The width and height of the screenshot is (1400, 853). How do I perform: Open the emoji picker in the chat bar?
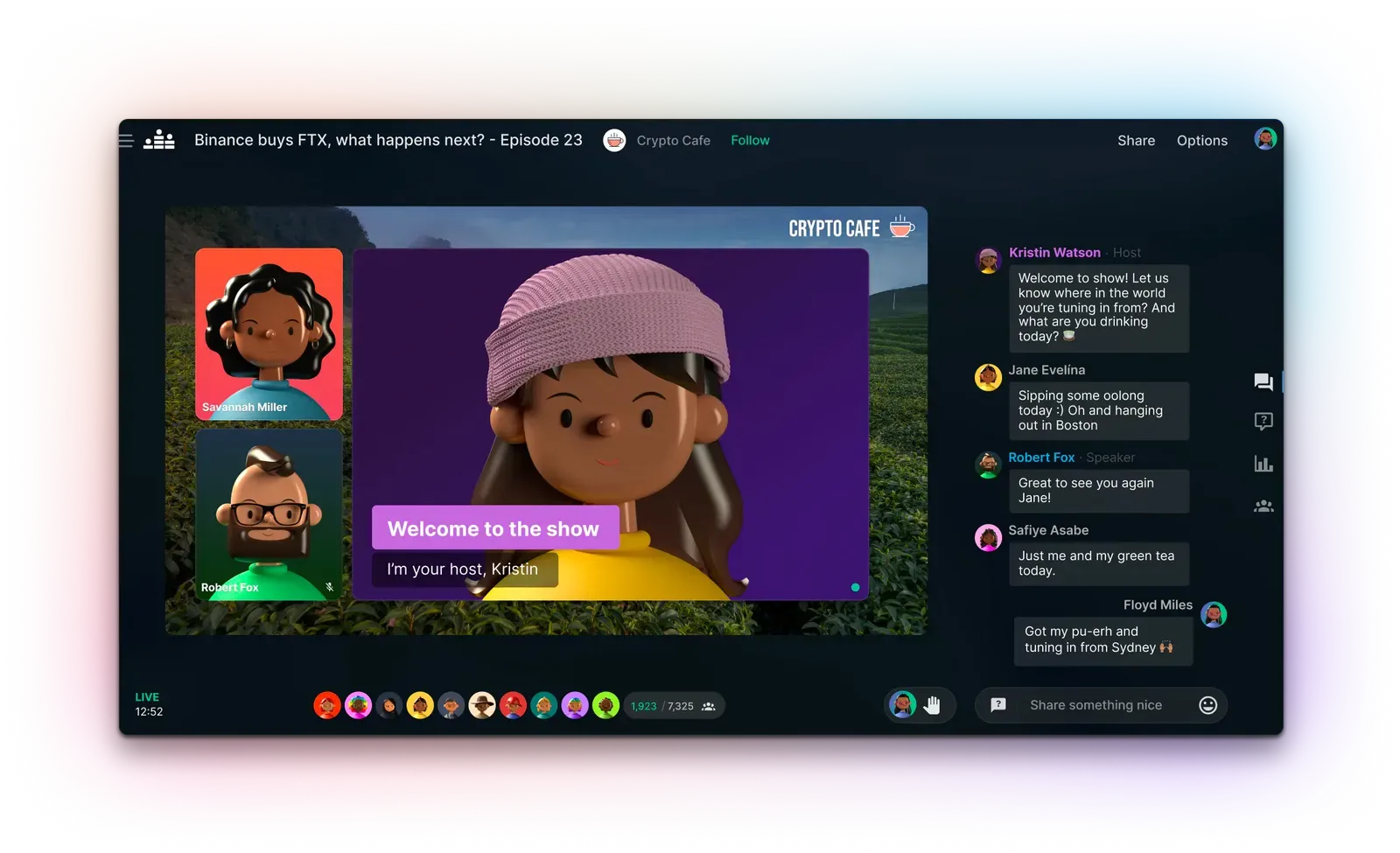tap(1207, 704)
